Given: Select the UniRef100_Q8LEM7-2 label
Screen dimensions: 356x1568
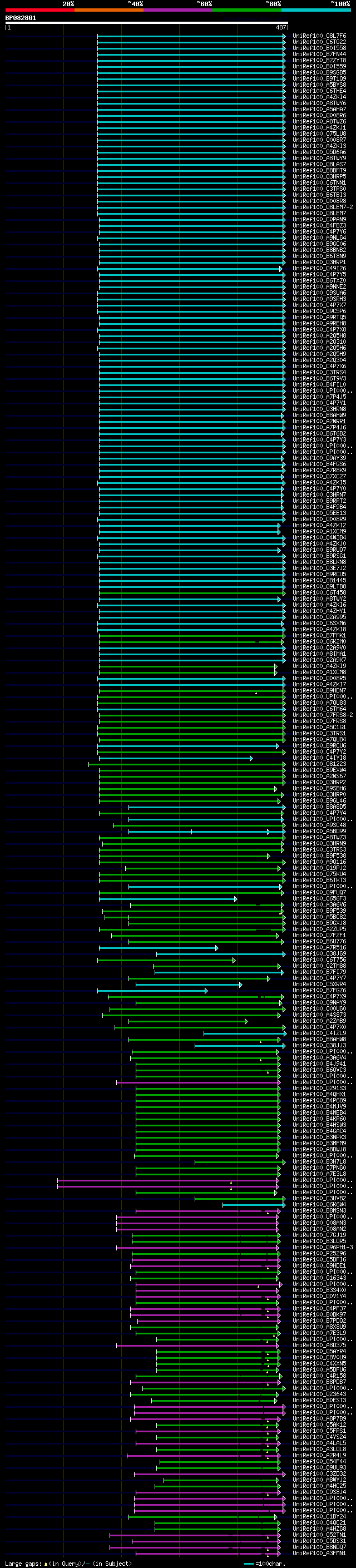Looking at the screenshot, I should coord(323,207).
